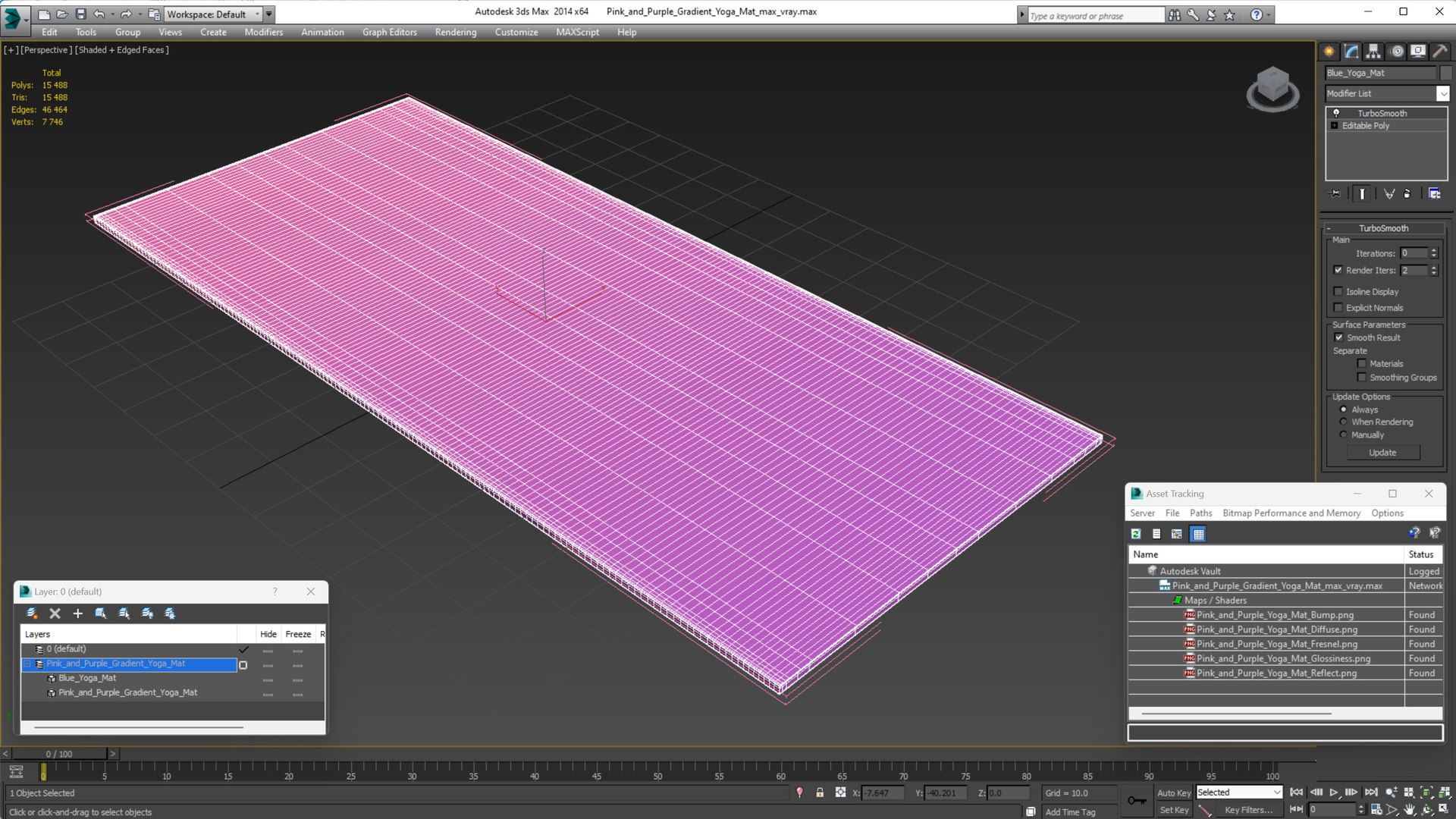Click Configure Modifier Sets icon
Image resolution: width=1456 pixels, height=819 pixels.
pos(1435,194)
